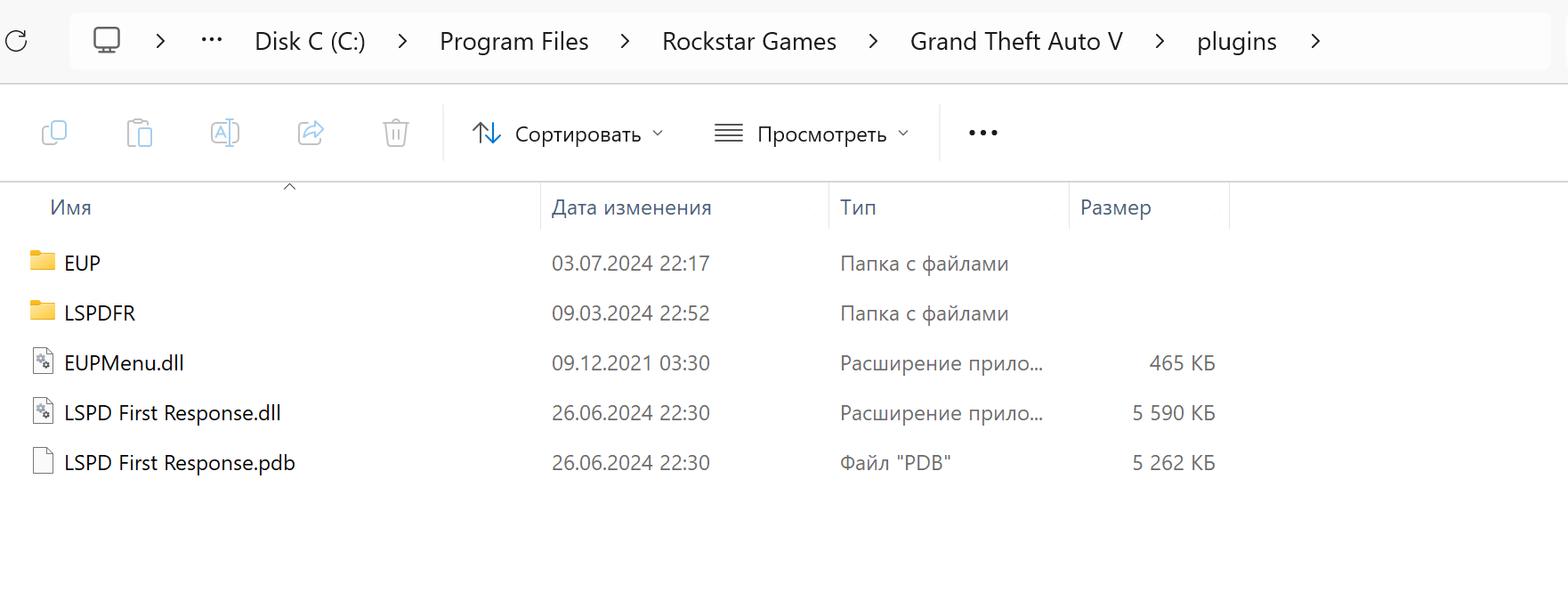
Task: Select the EUPMenu.dll file
Action: tap(124, 362)
